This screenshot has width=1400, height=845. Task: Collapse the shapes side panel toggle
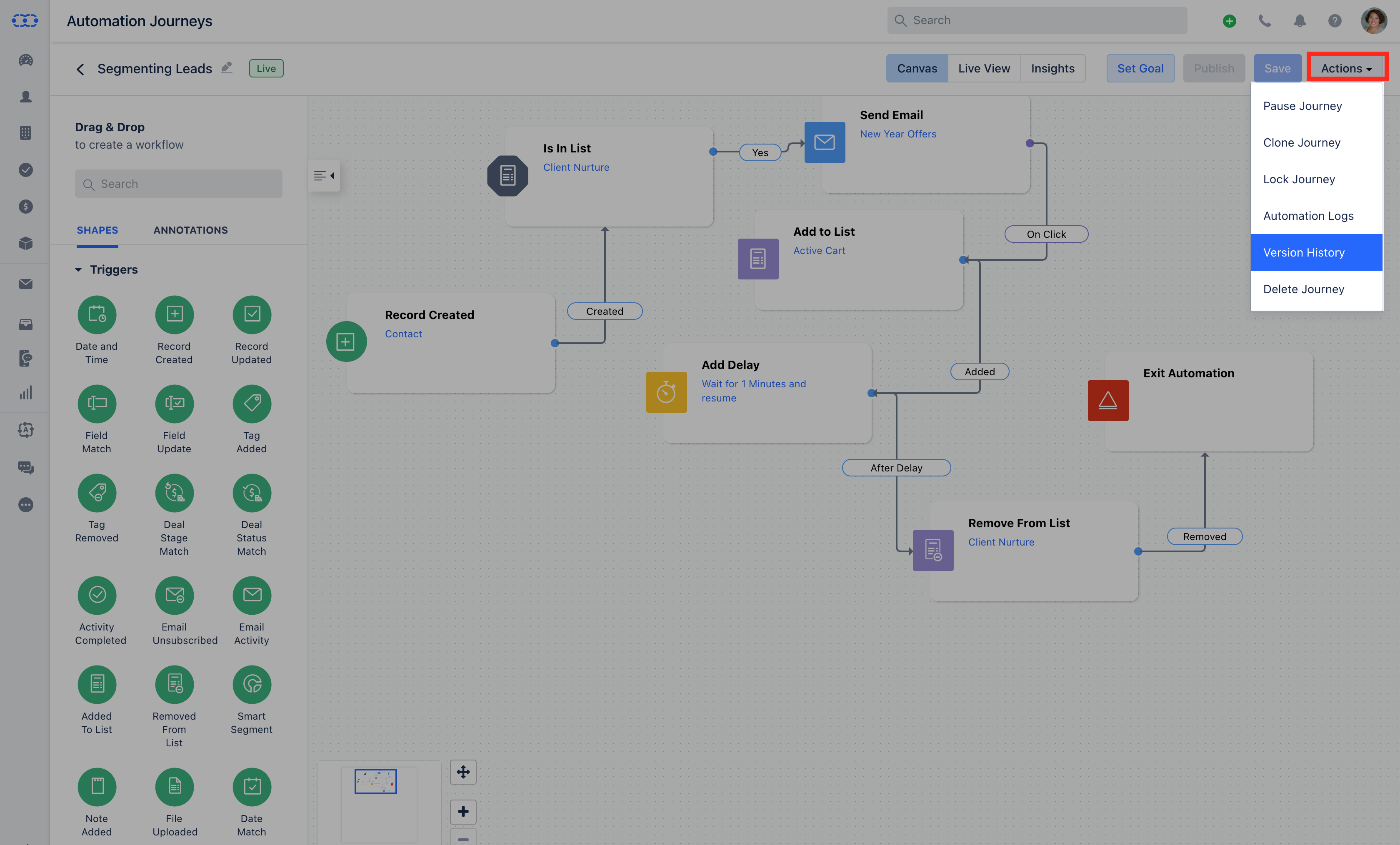click(x=325, y=175)
